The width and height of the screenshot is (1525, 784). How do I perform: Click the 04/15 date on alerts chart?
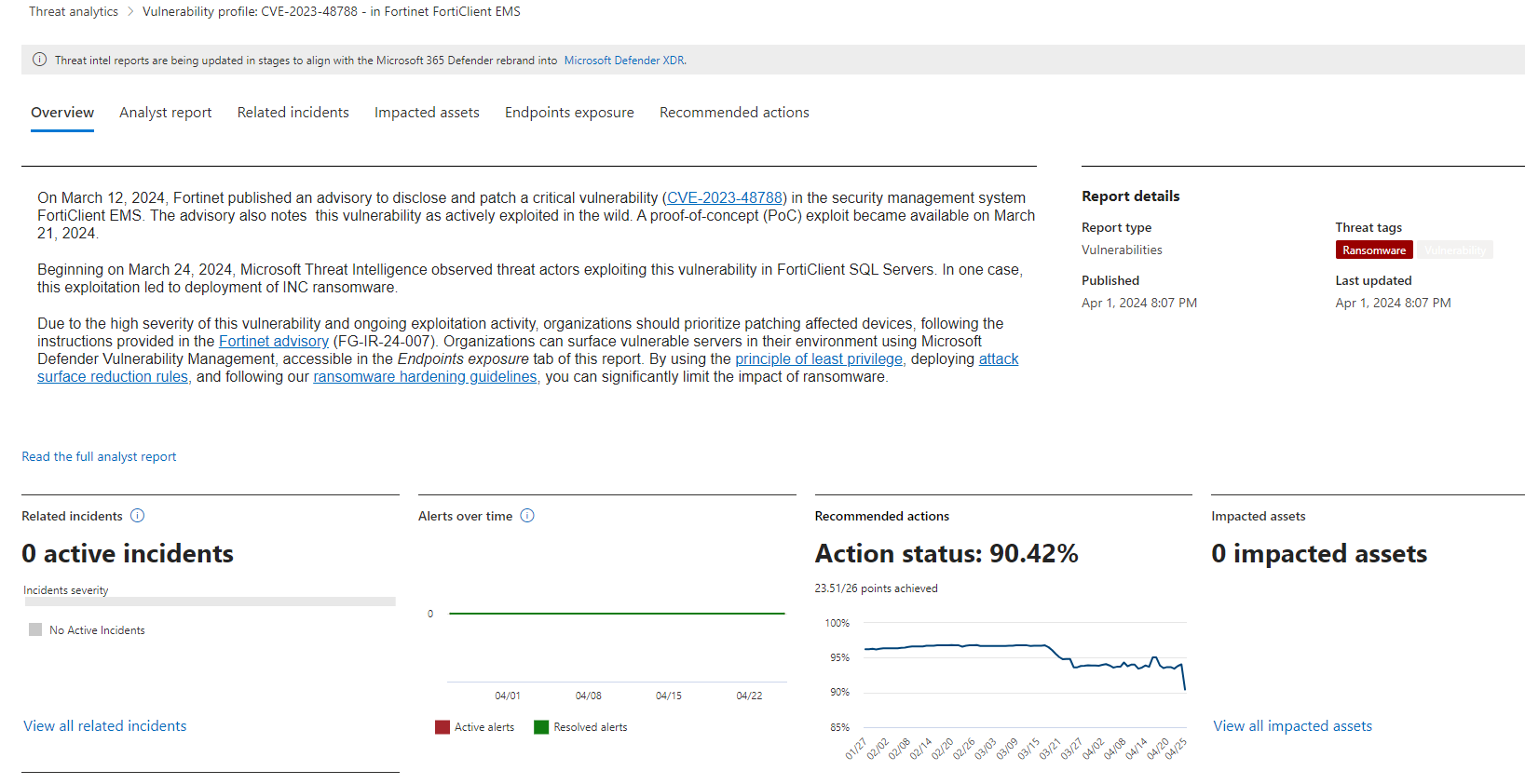[x=669, y=696]
